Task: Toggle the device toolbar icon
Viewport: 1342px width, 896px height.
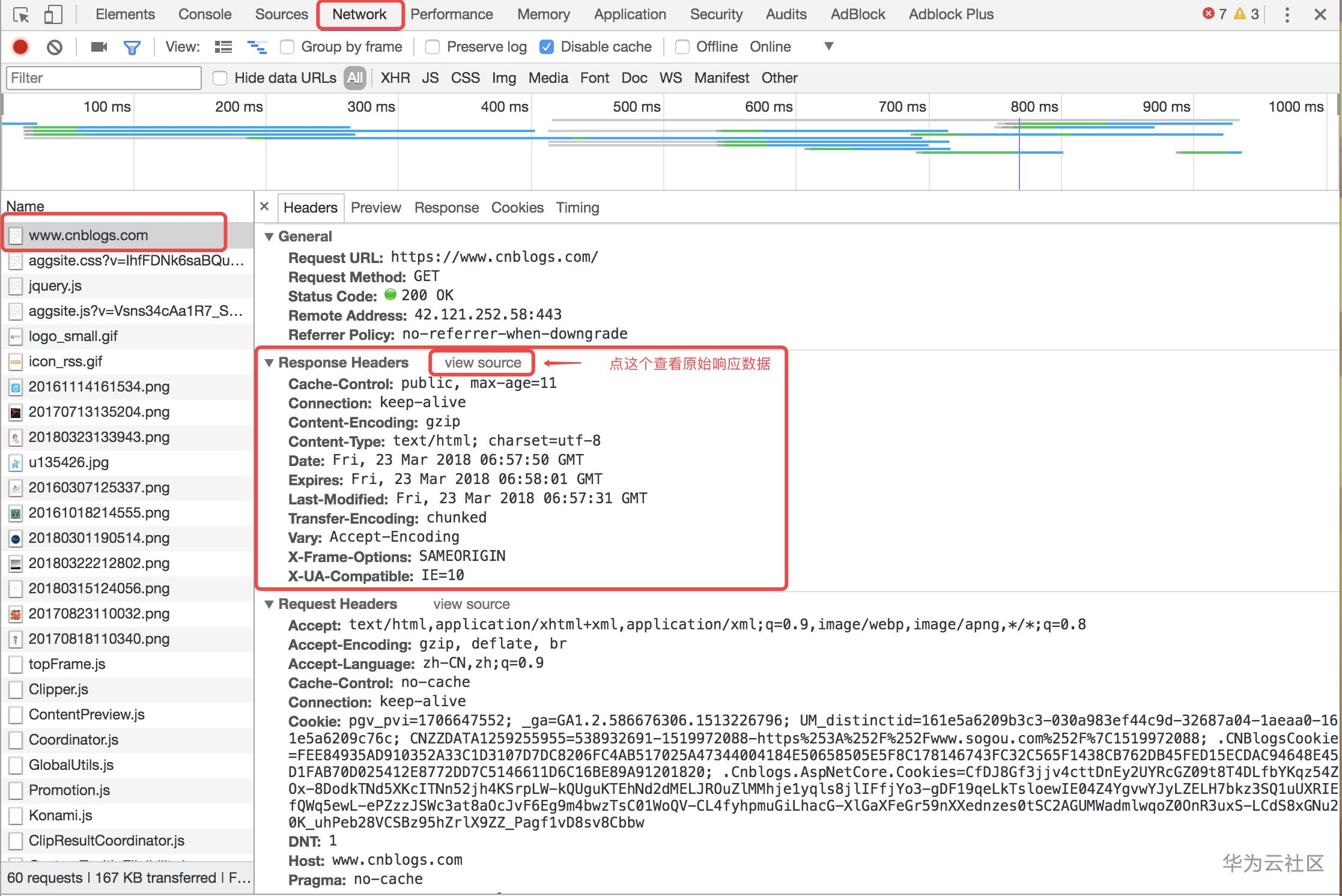Action: click(x=53, y=15)
